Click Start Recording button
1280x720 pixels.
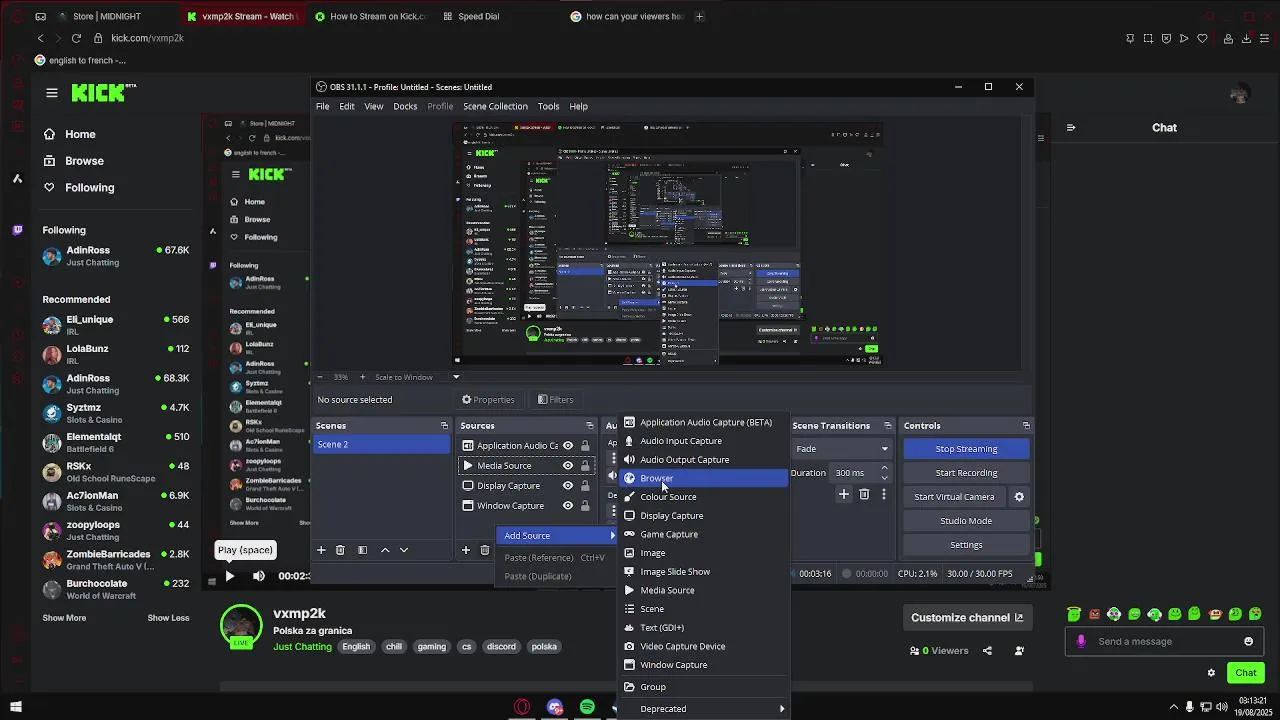tap(966, 473)
